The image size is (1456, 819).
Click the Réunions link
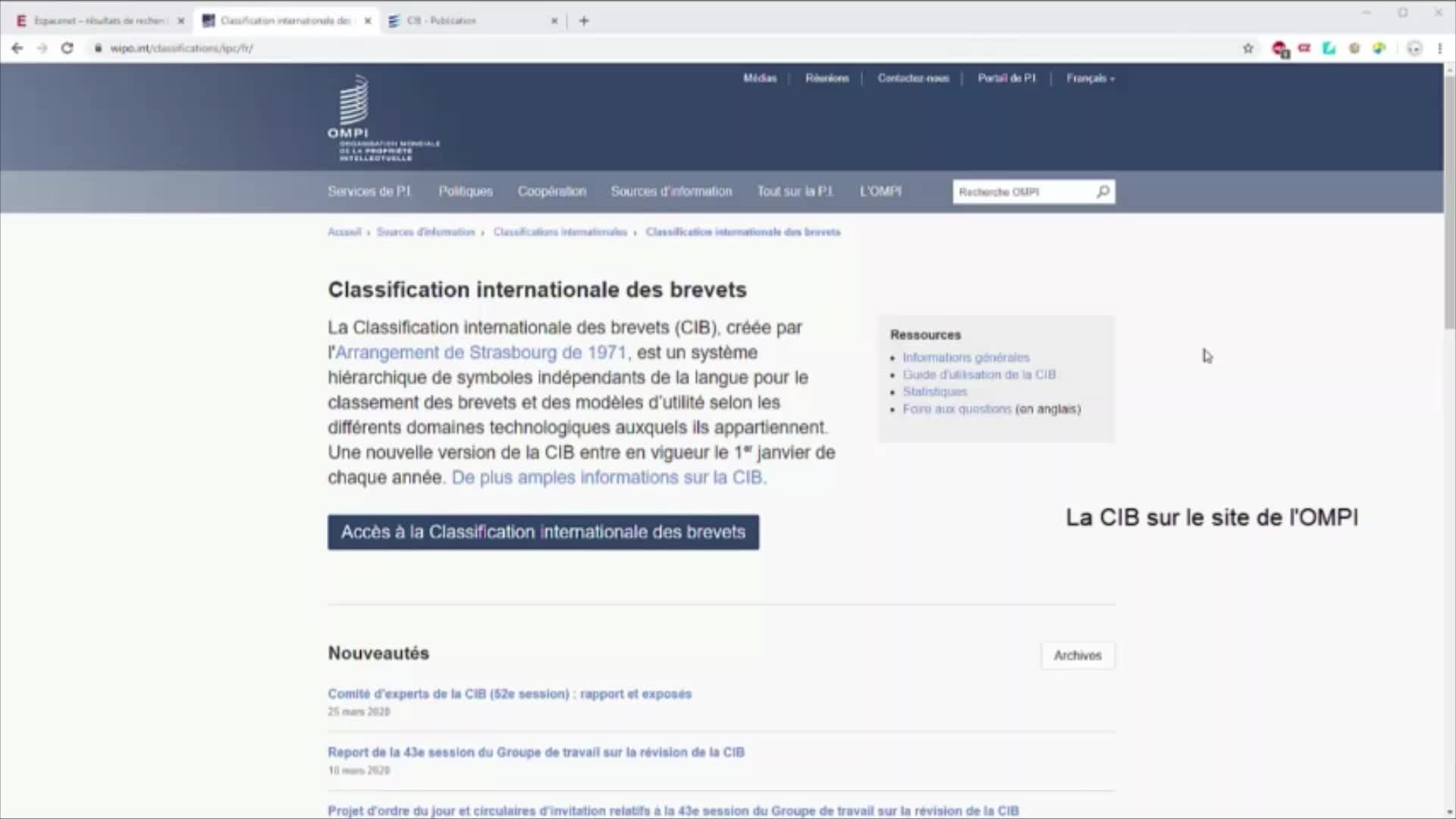827,78
